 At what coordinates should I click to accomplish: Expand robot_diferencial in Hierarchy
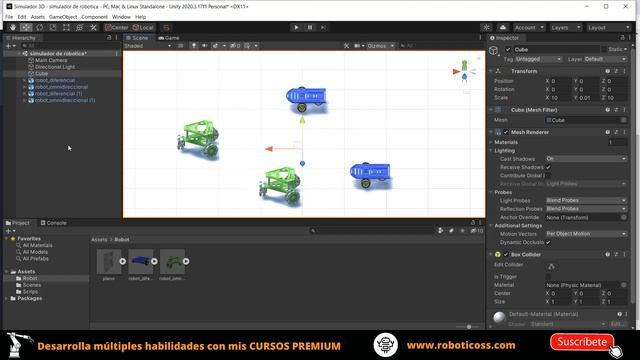(24, 80)
